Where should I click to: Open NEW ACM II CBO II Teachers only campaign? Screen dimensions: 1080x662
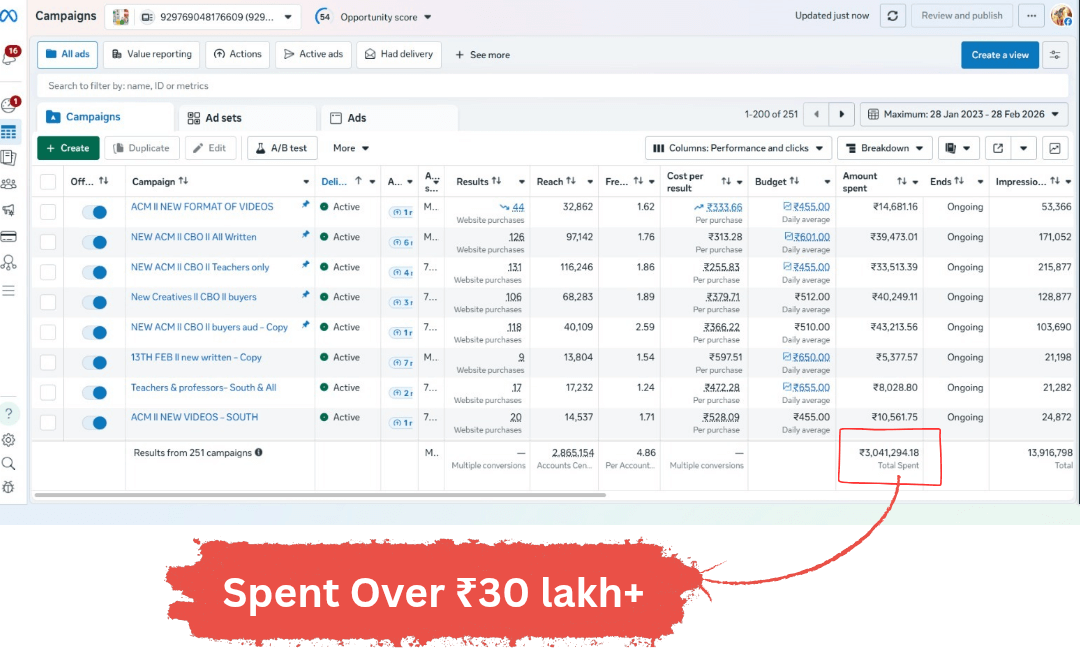pyautogui.click(x=200, y=267)
